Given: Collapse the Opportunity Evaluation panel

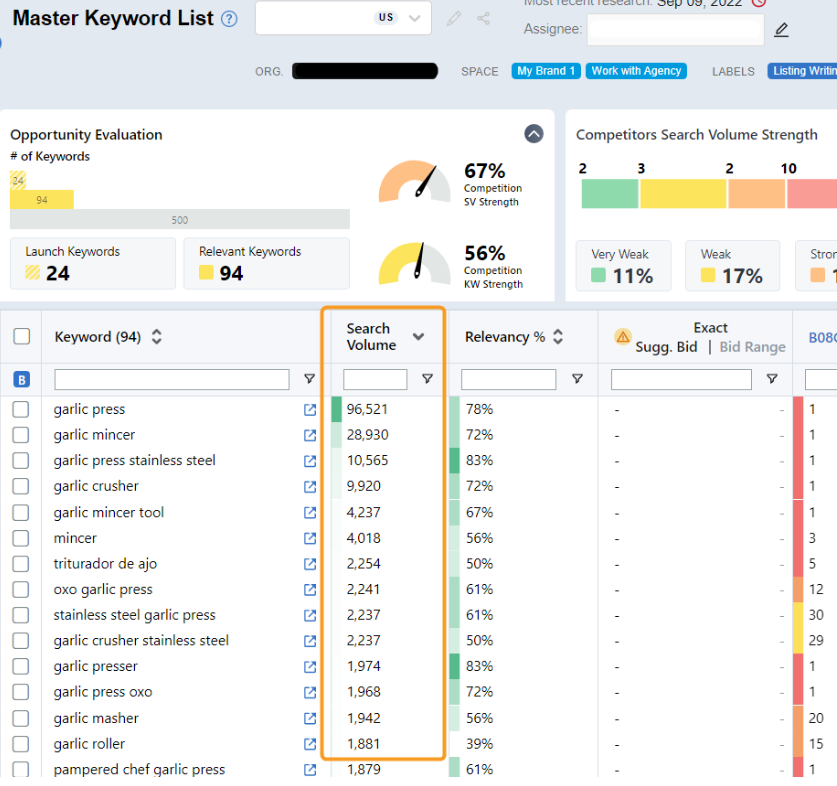Looking at the screenshot, I should 534,134.
